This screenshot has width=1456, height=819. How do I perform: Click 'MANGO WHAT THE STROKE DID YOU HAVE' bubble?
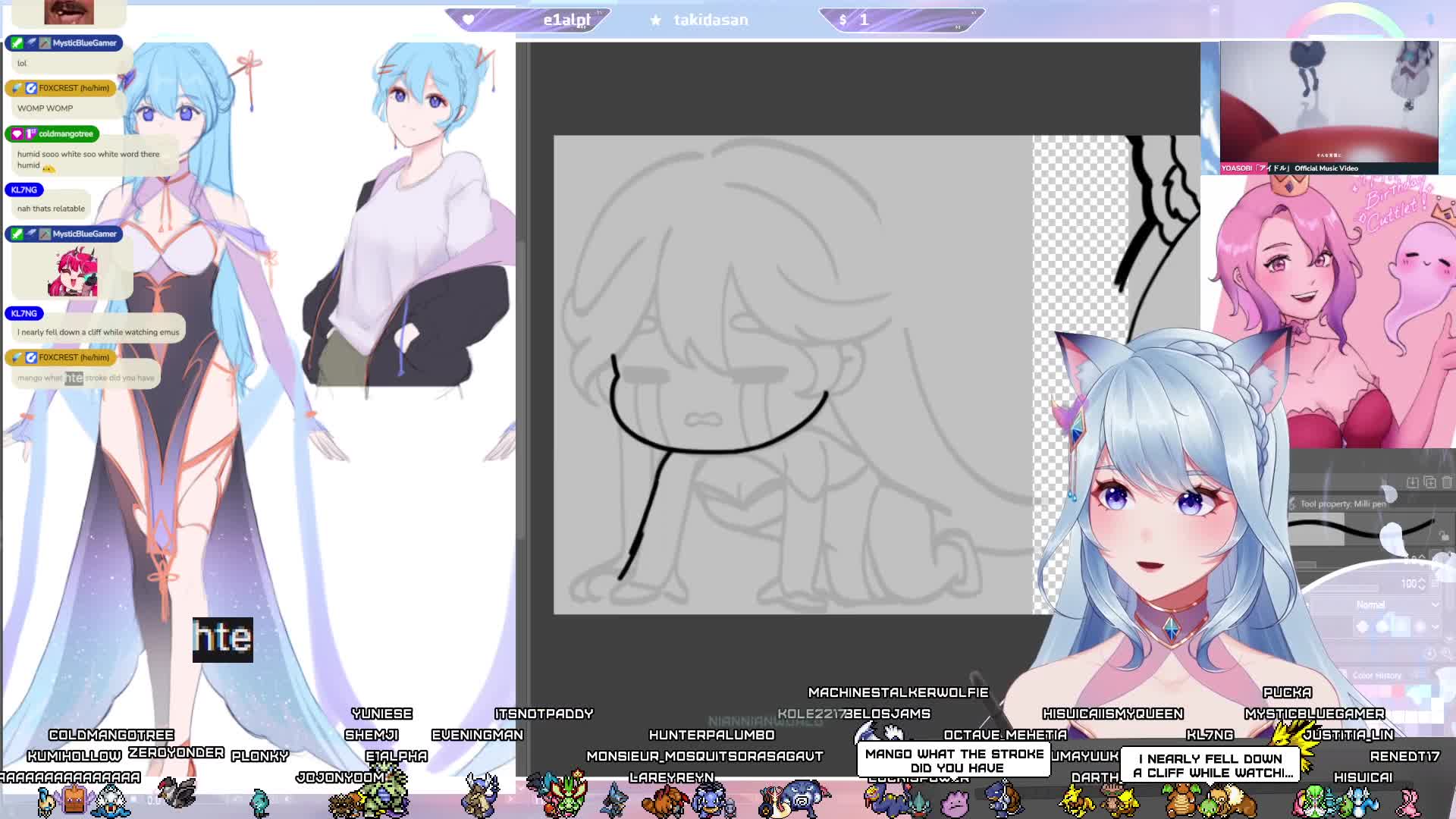click(x=954, y=761)
